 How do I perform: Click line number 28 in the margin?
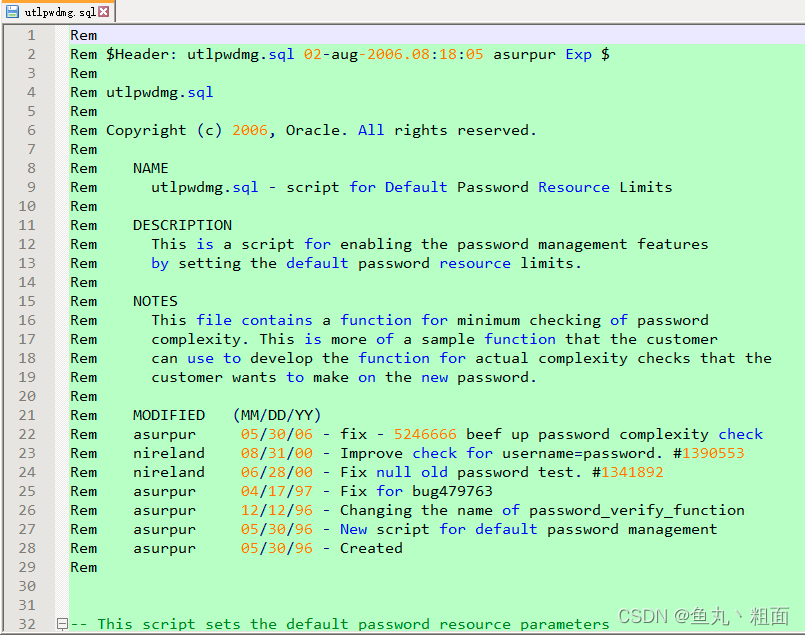pos(27,548)
